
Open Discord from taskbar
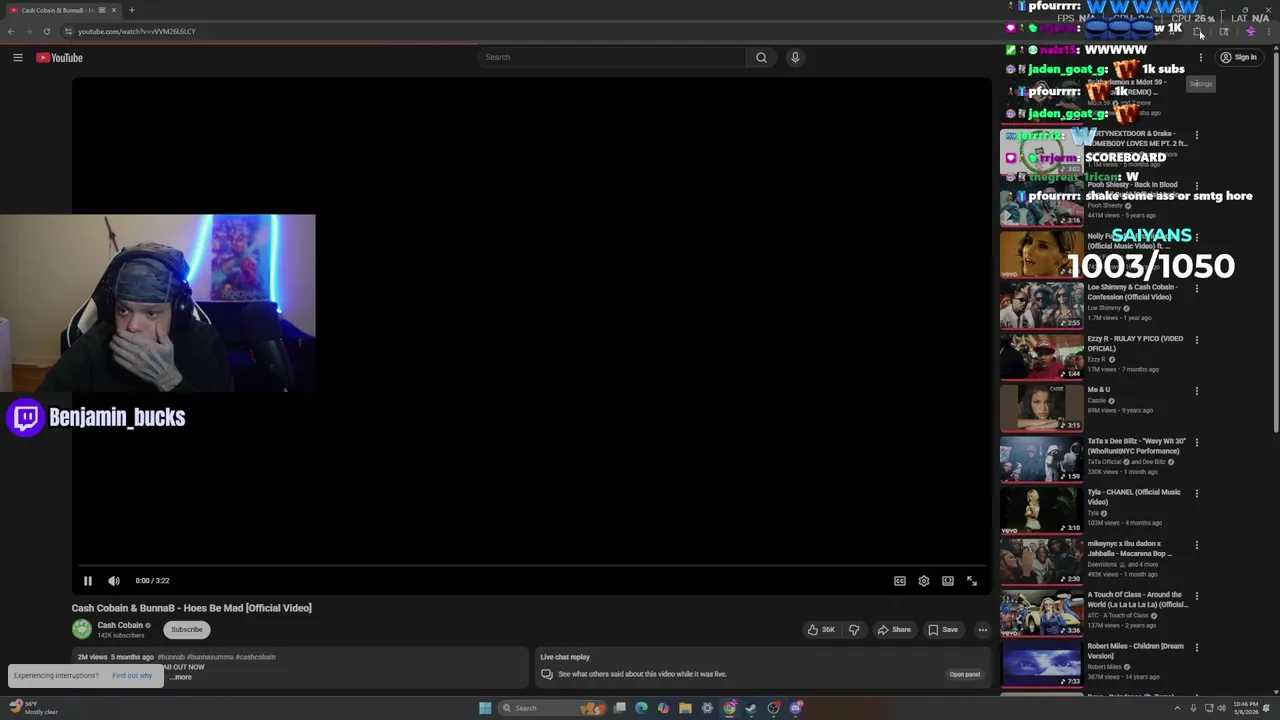(796, 708)
